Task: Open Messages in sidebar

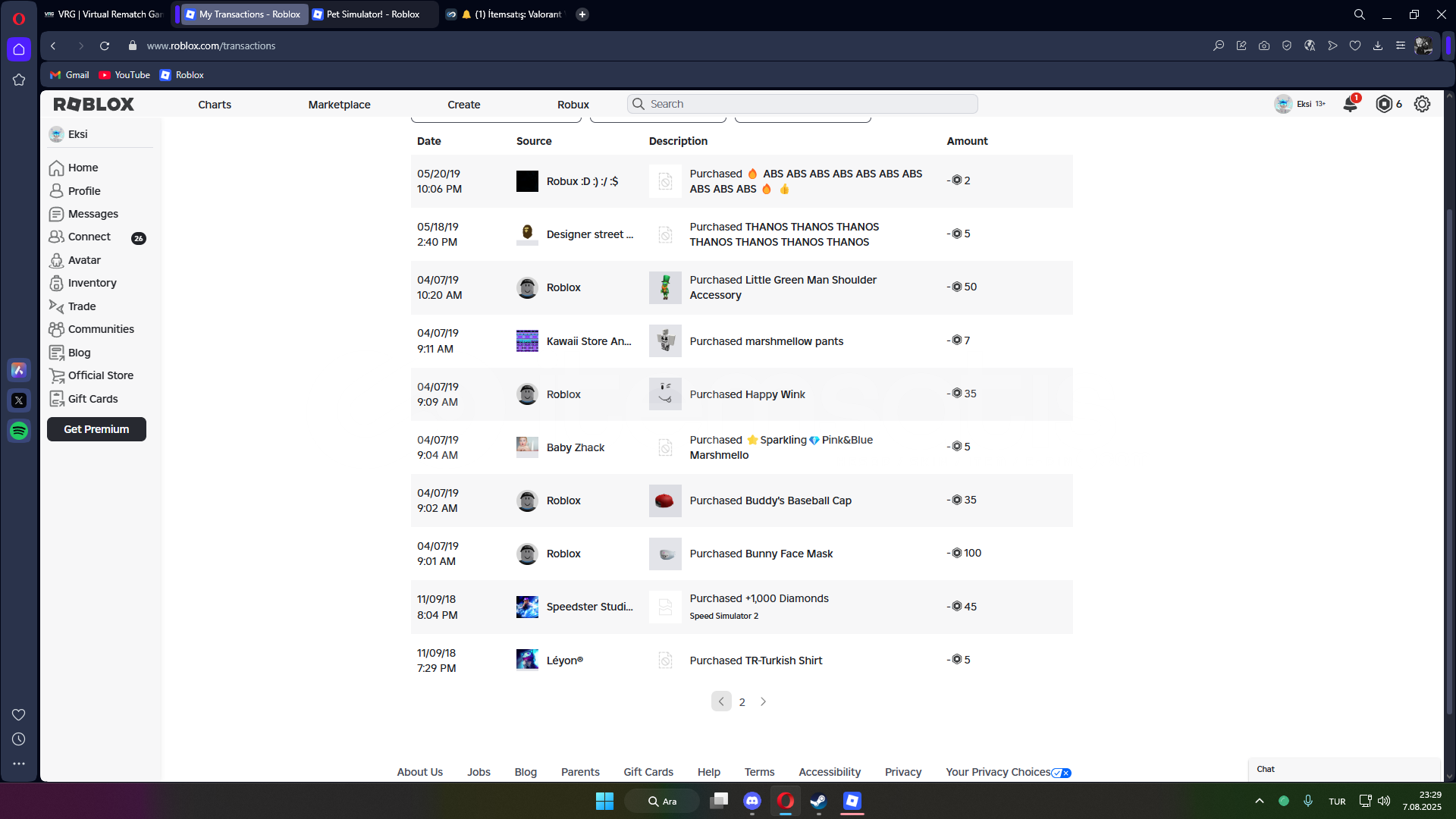Action: pos(83,214)
